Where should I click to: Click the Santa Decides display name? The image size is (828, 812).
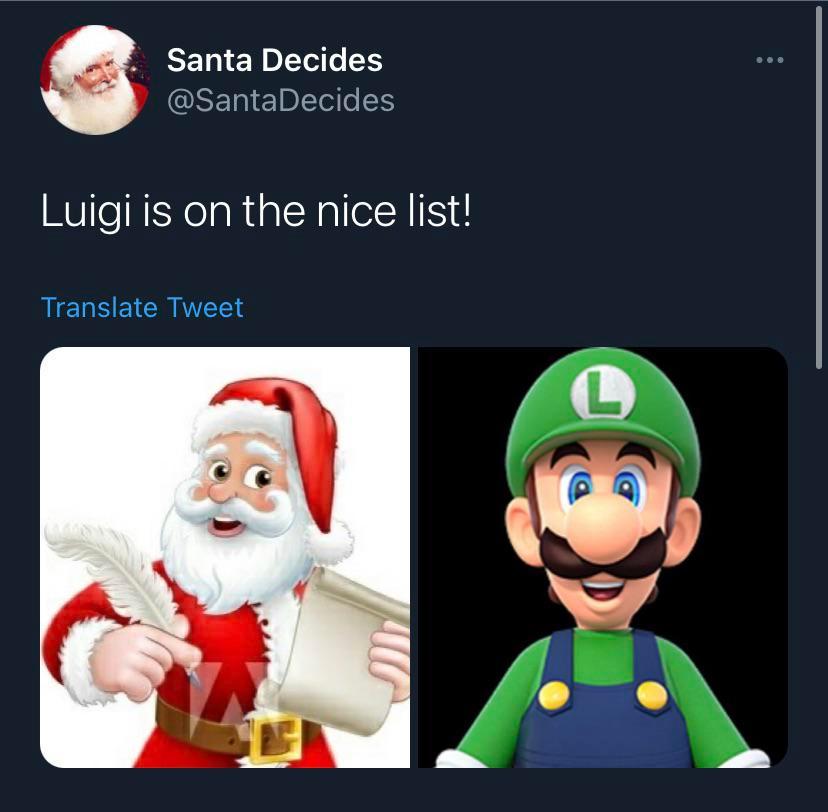274,60
